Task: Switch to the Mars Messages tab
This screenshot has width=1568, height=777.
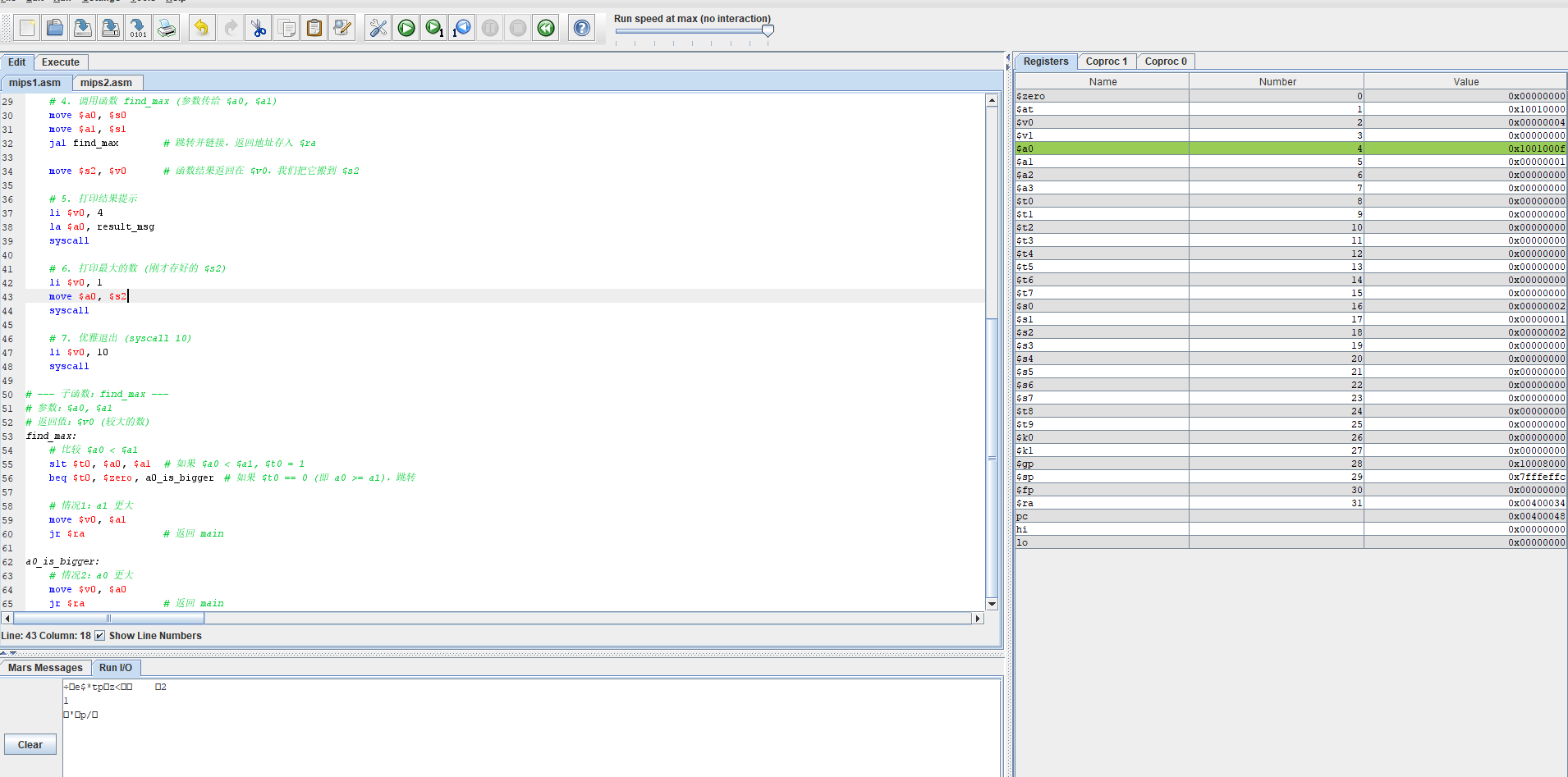Action: pyautogui.click(x=45, y=668)
